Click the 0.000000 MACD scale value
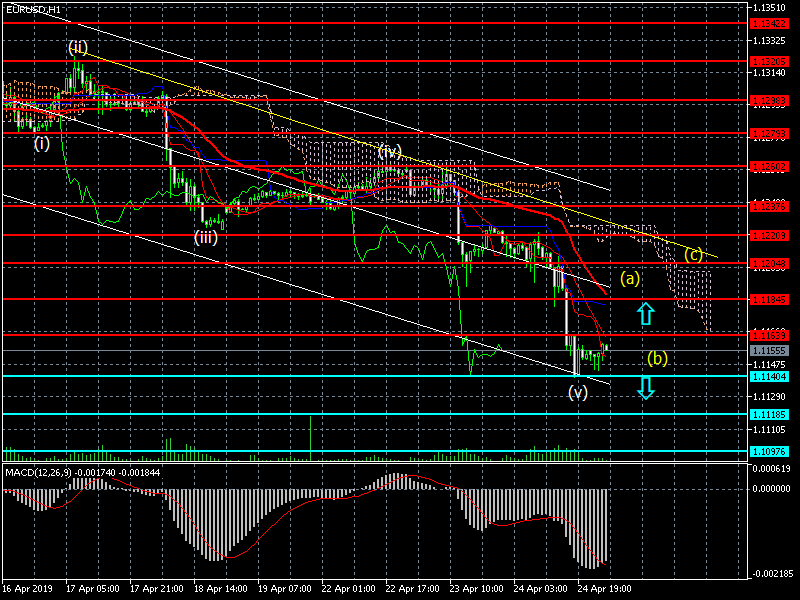 coord(771,489)
